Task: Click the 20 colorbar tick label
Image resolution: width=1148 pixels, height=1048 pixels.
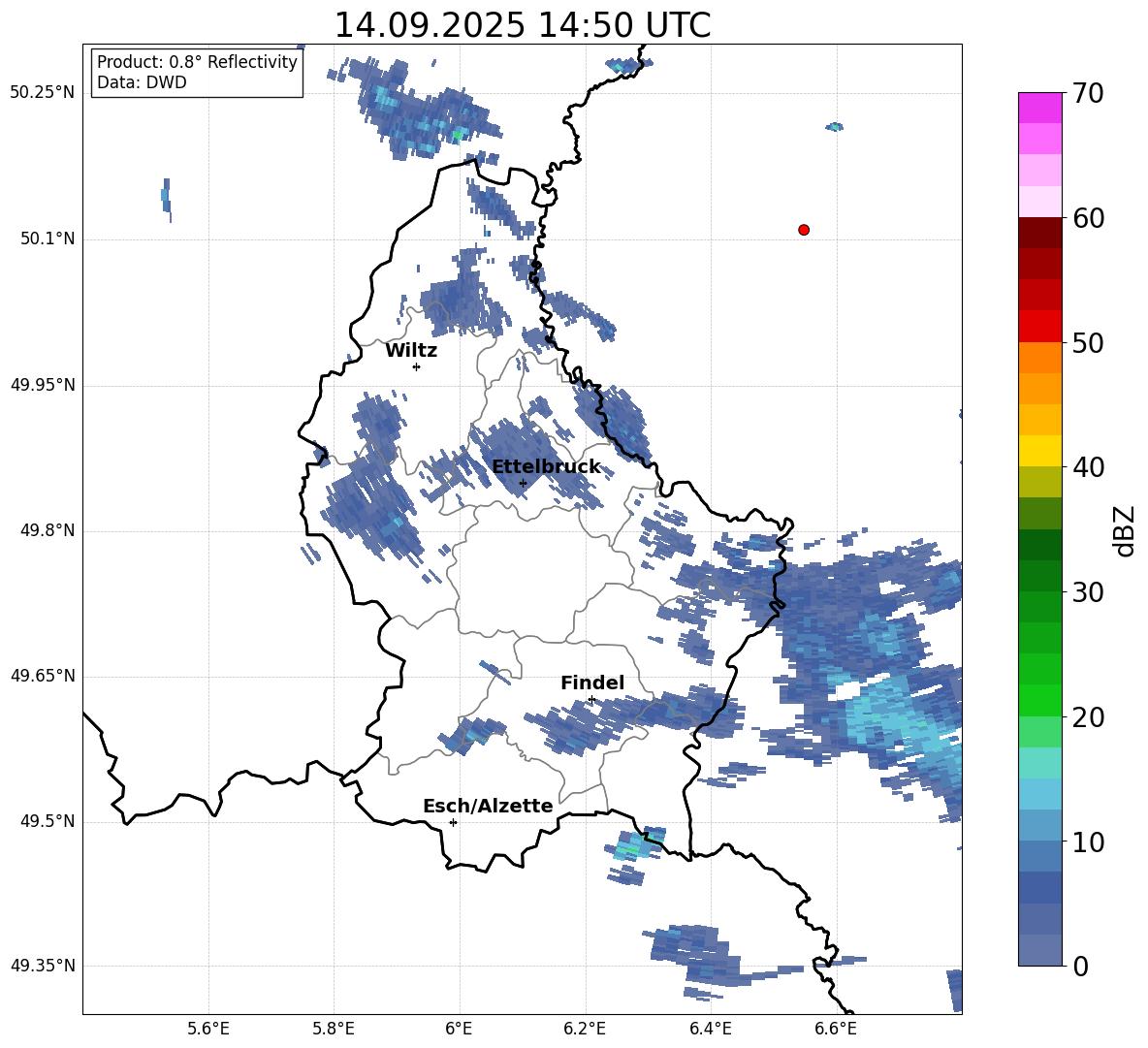Action: 1088,717
